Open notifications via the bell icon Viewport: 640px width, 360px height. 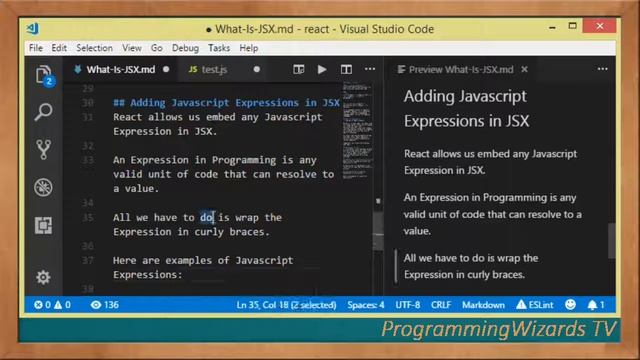[596, 305]
